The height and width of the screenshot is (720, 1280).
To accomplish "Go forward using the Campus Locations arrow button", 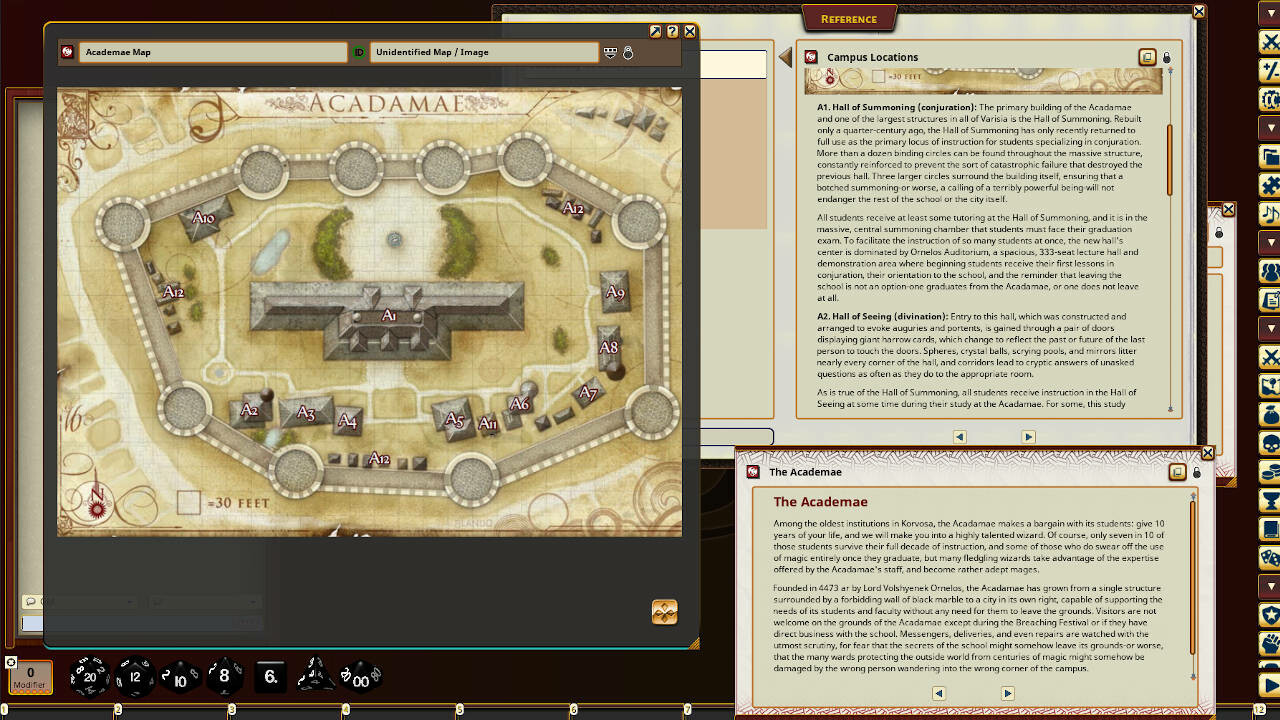I will pos(1028,436).
